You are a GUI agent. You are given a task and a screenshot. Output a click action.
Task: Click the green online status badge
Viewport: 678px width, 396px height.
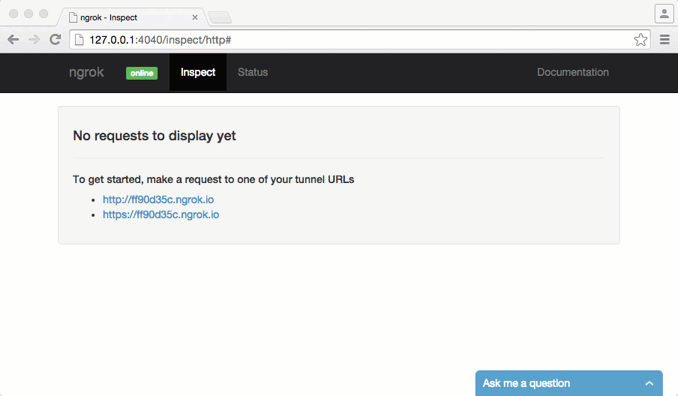pos(142,73)
